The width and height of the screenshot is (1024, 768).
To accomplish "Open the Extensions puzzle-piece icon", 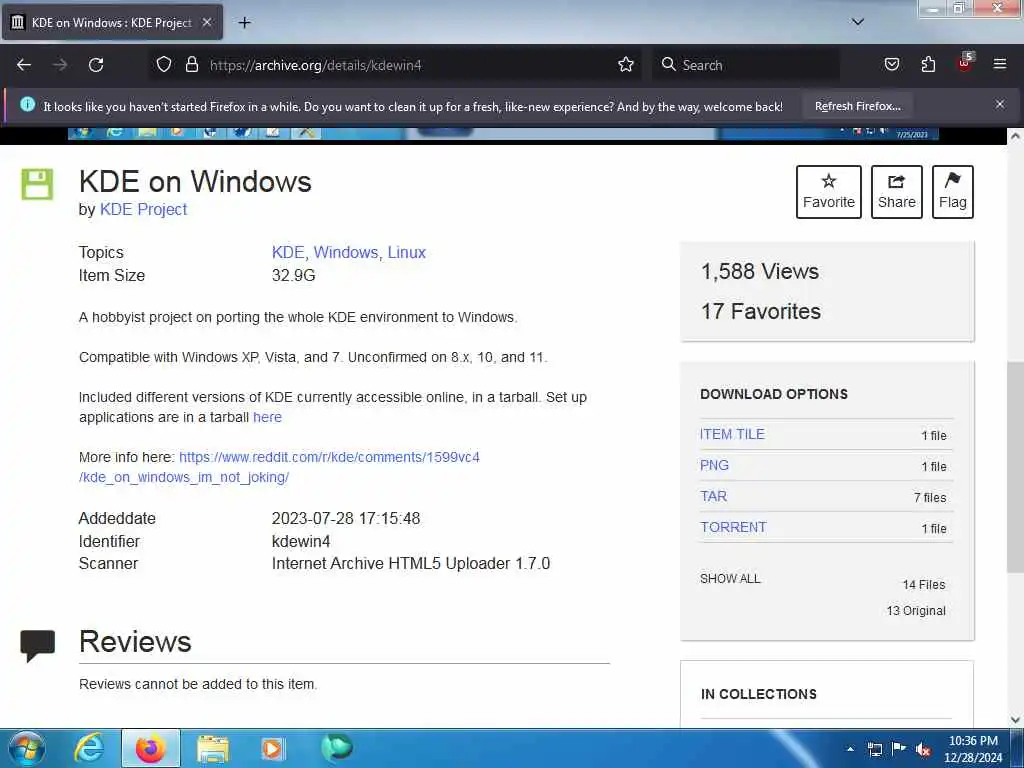I will coord(928,65).
